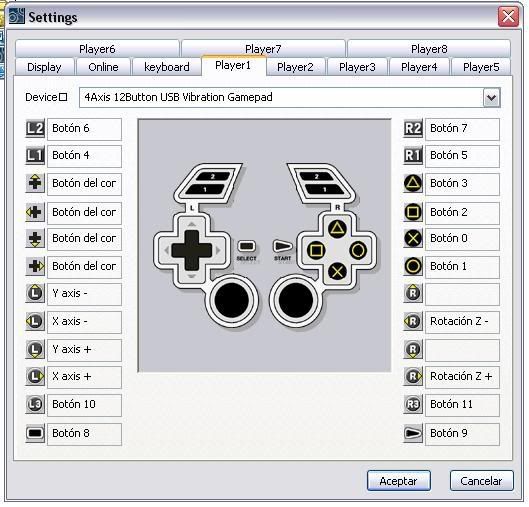Open the keyboard tab
This screenshot has width=529, height=507.
[x=167, y=67]
